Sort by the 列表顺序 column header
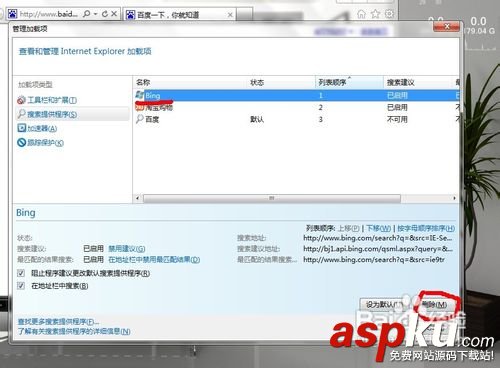This screenshot has height=368, width=500. pyautogui.click(x=349, y=82)
